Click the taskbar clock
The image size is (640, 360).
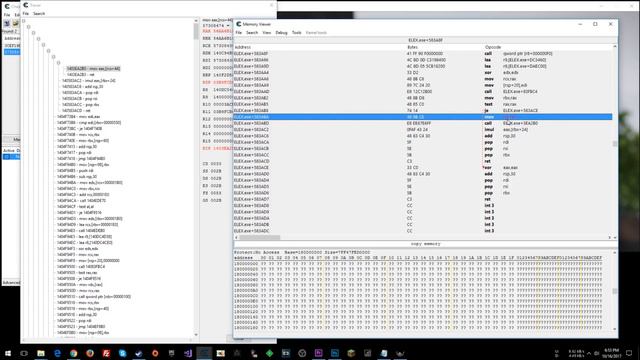(x=613, y=353)
